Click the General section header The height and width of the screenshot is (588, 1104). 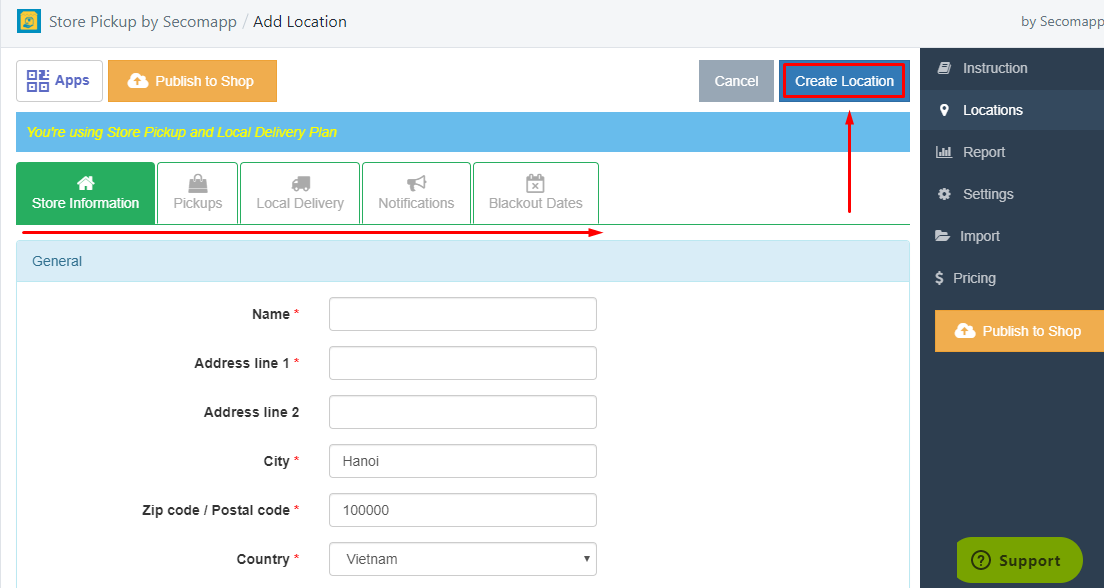pos(463,261)
